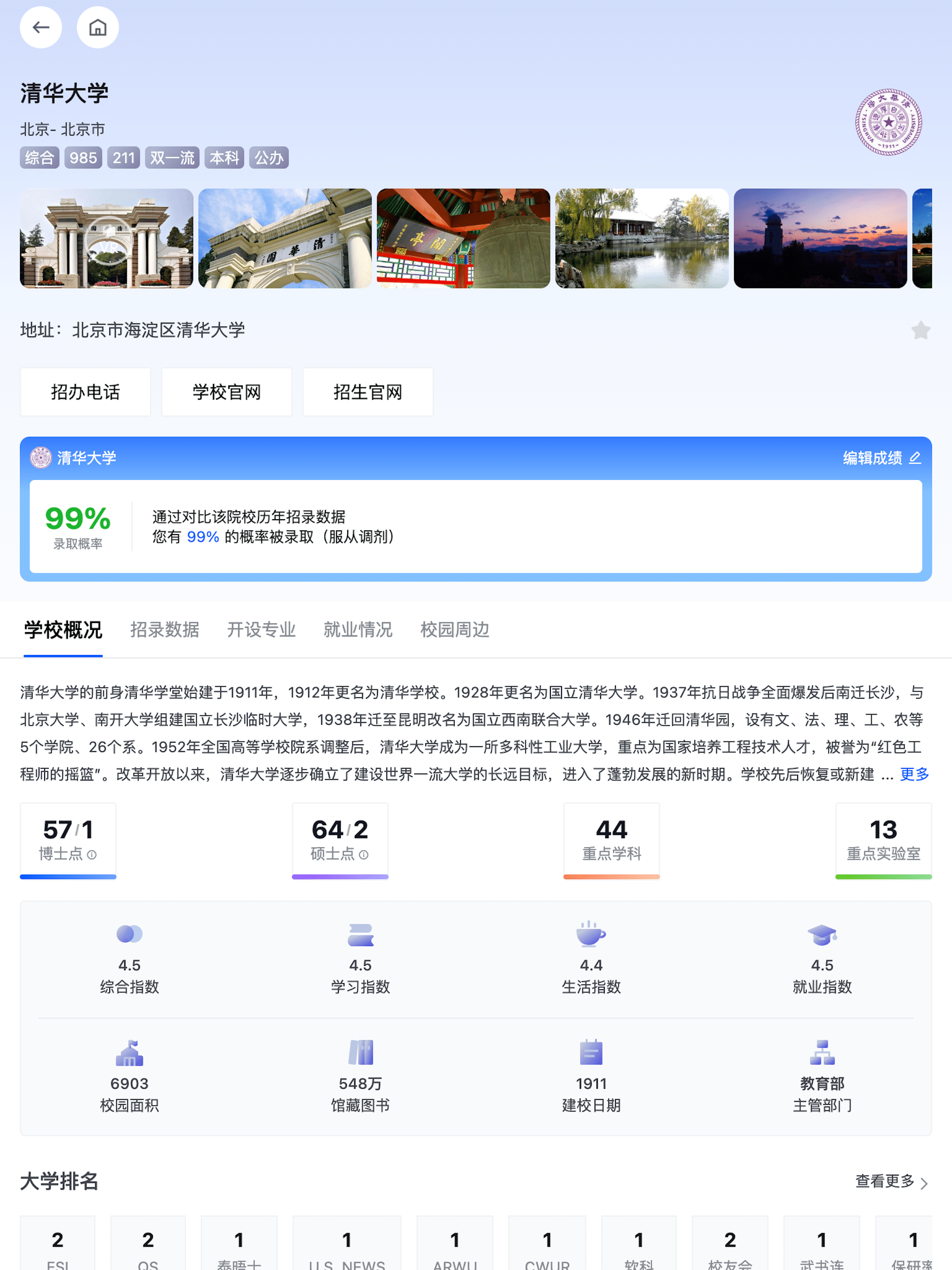Tap the 校园面积 building icon
Screen dimensions: 952x1270
129,1052
